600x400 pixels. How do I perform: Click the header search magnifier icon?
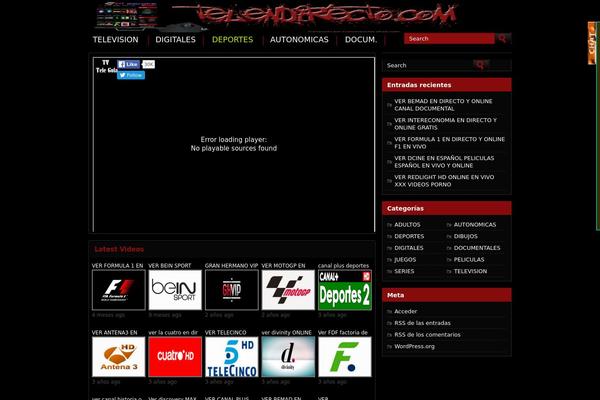click(x=502, y=38)
